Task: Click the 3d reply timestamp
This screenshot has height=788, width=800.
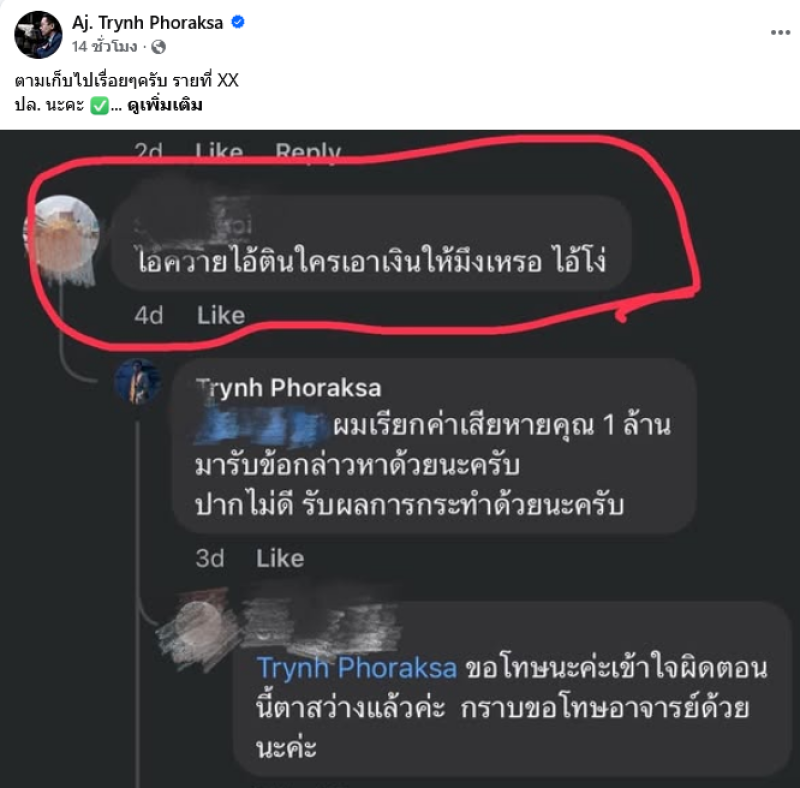Action: tap(210, 558)
